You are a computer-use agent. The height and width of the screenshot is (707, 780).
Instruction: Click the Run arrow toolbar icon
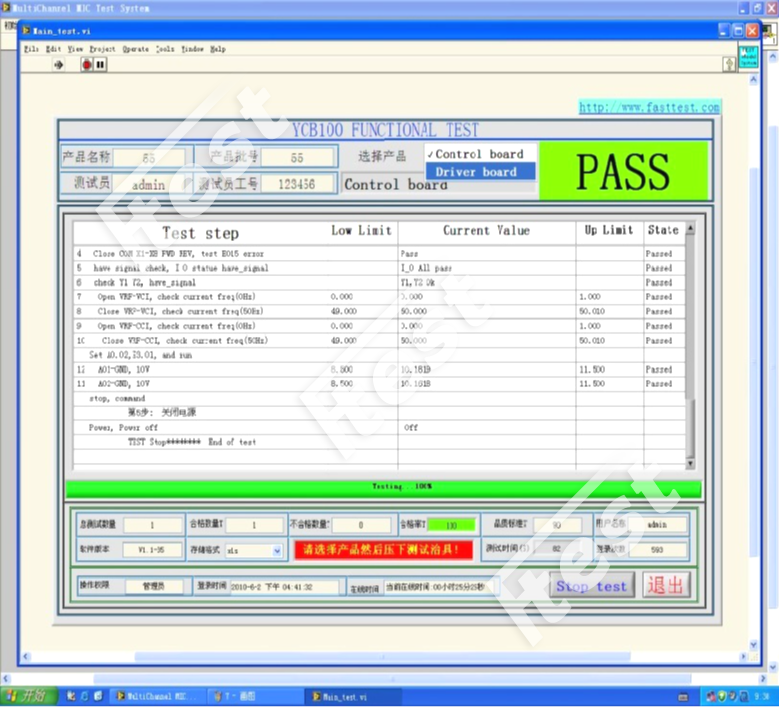click(58, 65)
